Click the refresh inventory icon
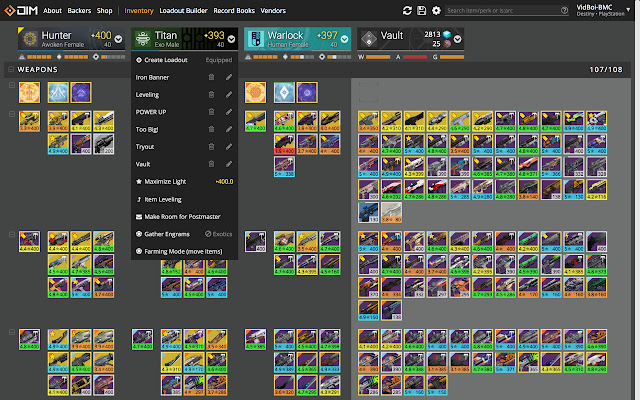The width and height of the screenshot is (640, 400). (x=407, y=10)
